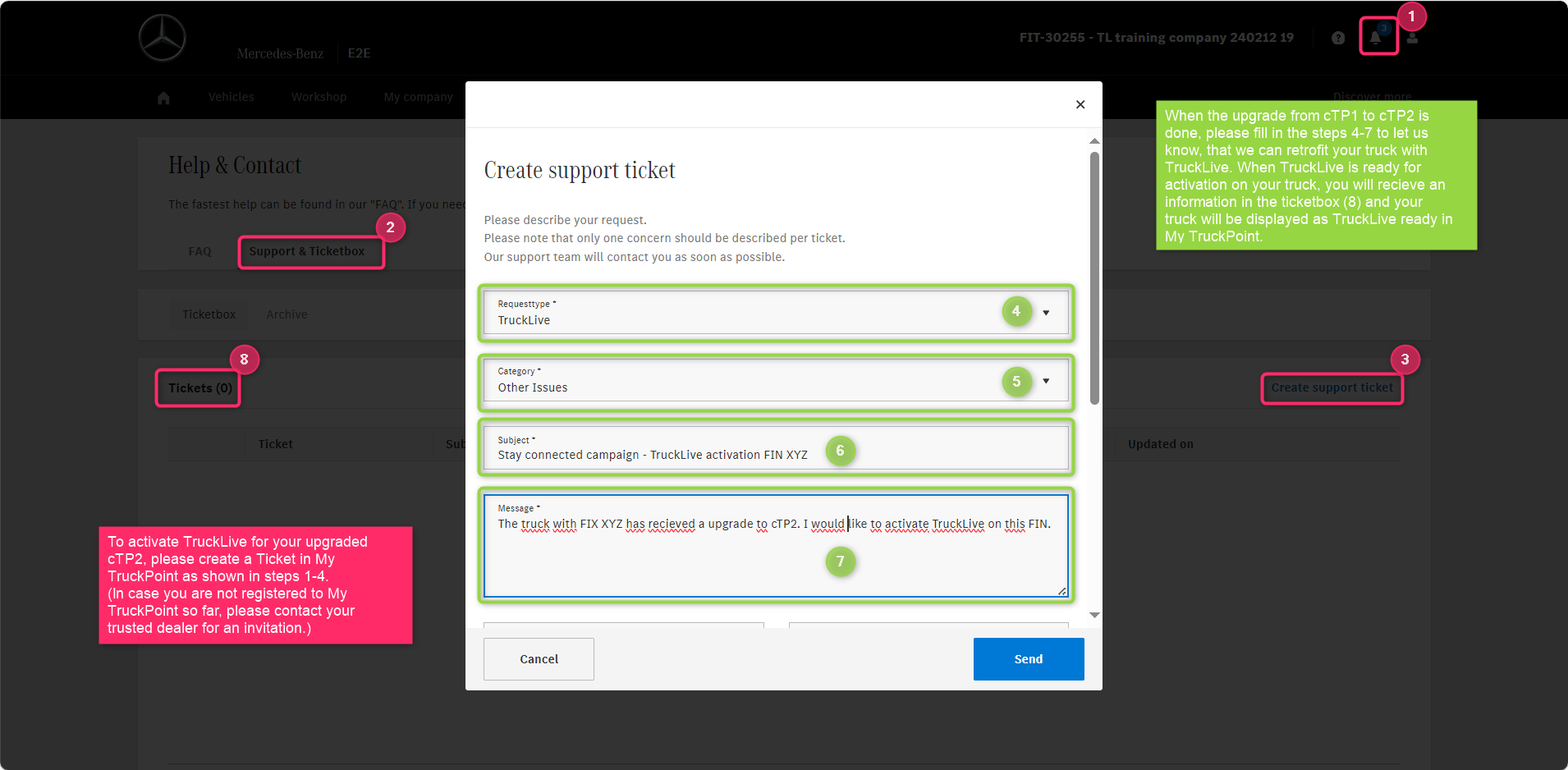
Task: Switch to Support & Ticketbox tab
Action: 307,251
